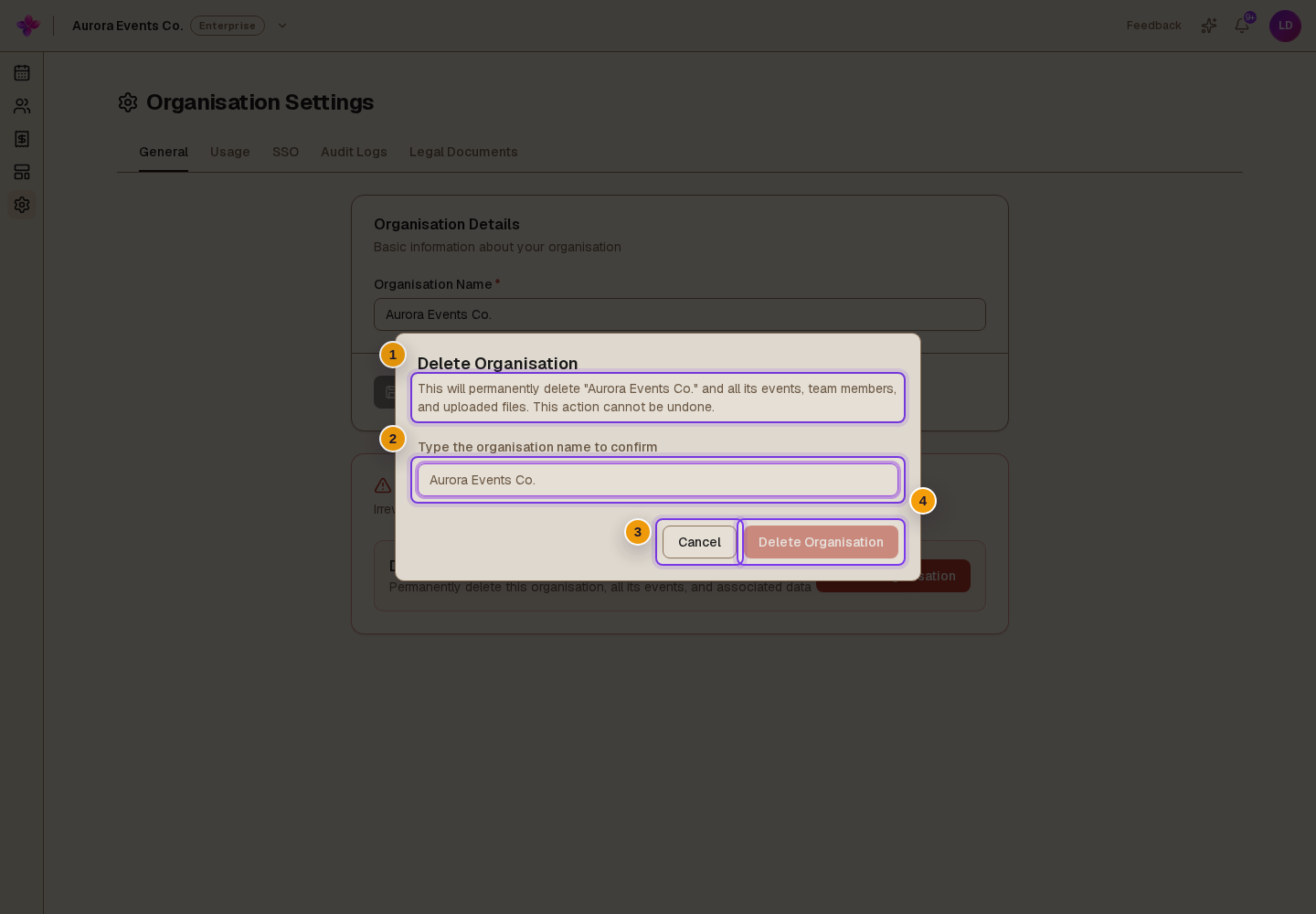Click the gear icon beside Organisation Settings
The height and width of the screenshot is (914, 1316).
coord(128,102)
